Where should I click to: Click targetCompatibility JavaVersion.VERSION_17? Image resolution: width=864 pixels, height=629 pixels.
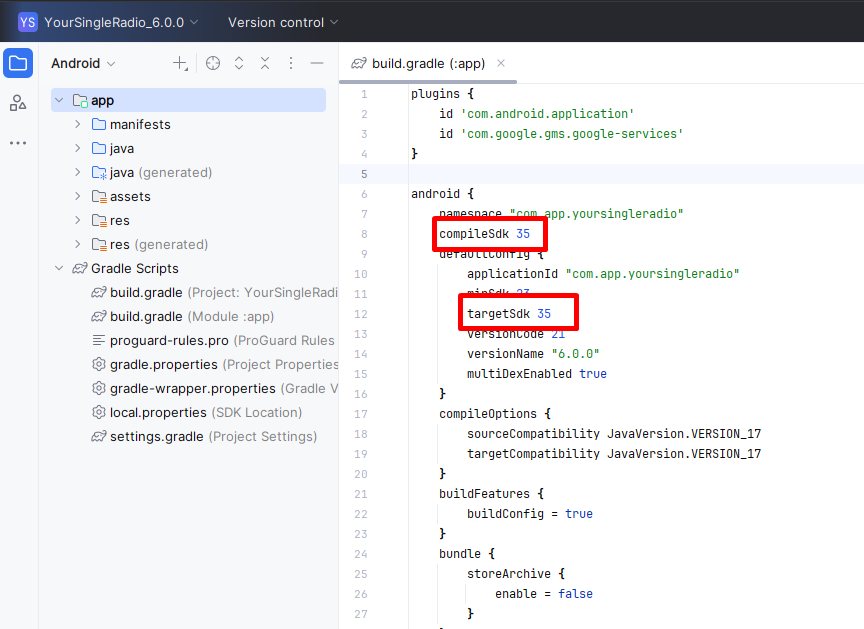614,454
